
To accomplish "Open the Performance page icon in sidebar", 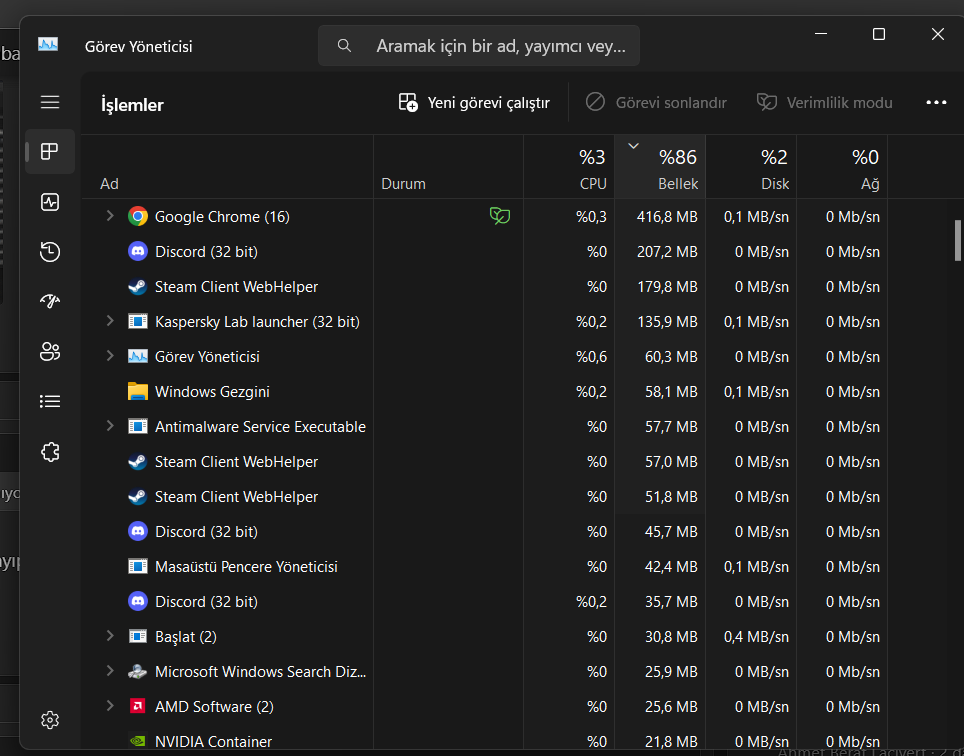I will [50, 202].
